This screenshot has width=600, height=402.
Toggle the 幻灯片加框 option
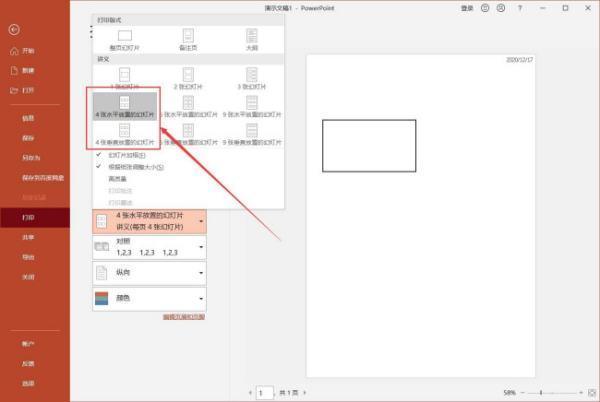(125, 155)
